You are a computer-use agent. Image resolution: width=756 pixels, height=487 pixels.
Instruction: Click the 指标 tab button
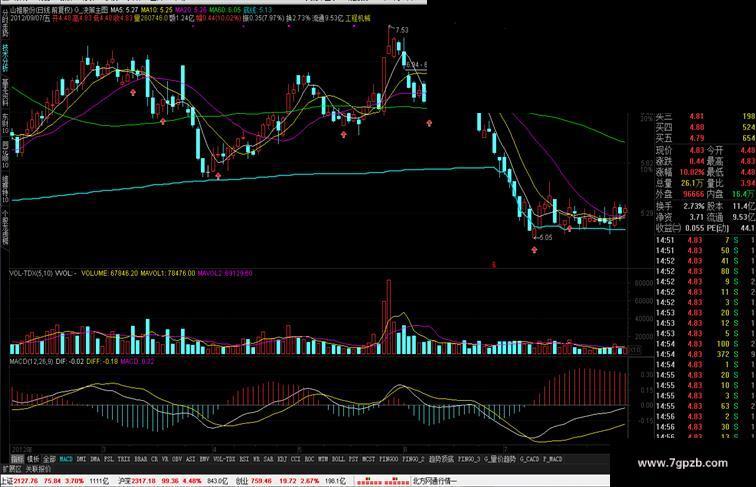(17, 459)
